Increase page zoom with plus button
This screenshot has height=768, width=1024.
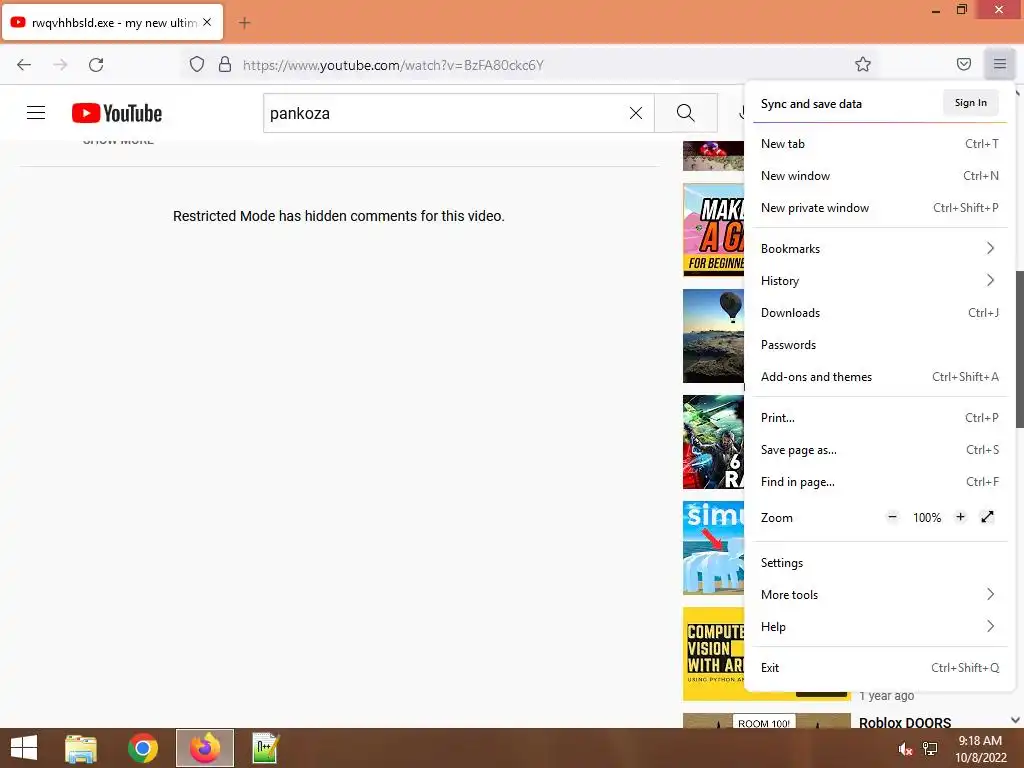coord(960,517)
